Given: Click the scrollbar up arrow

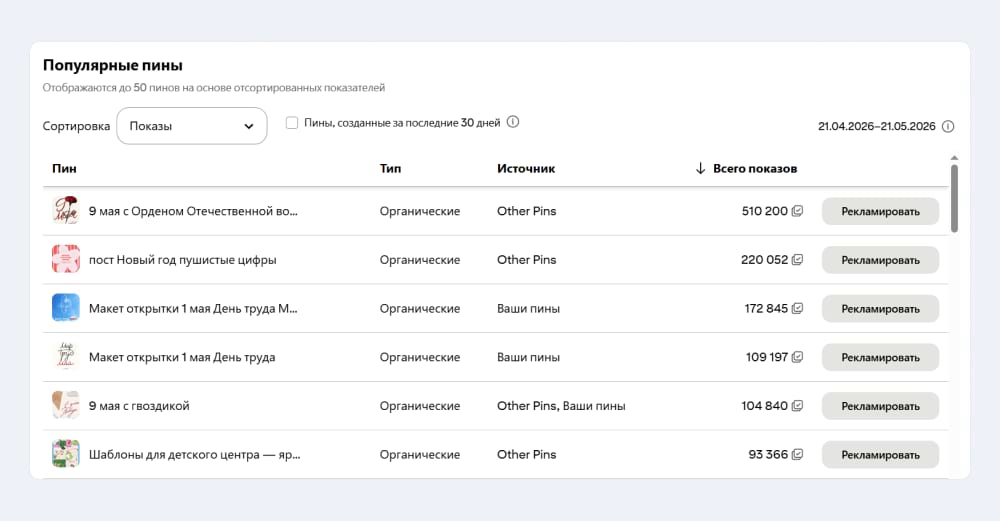Looking at the screenshot, I should 954,158.
